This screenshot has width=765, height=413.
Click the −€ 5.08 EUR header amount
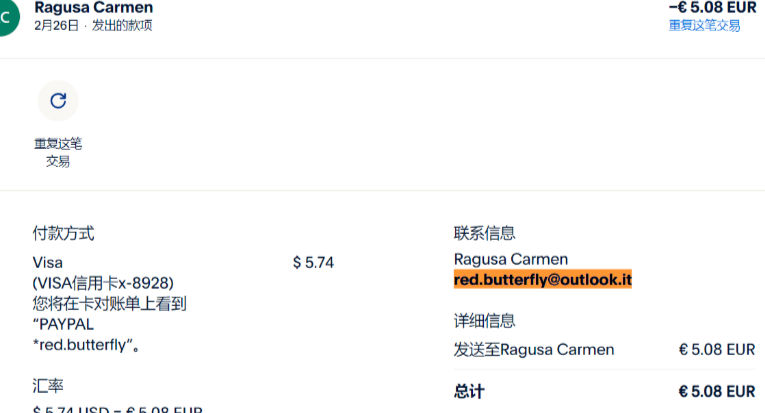click(712, 7)
